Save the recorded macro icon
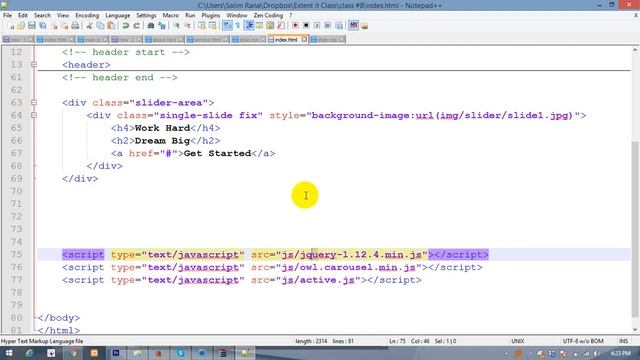The image size is (640, 360). pyautogui.click(x=339, y=26)
